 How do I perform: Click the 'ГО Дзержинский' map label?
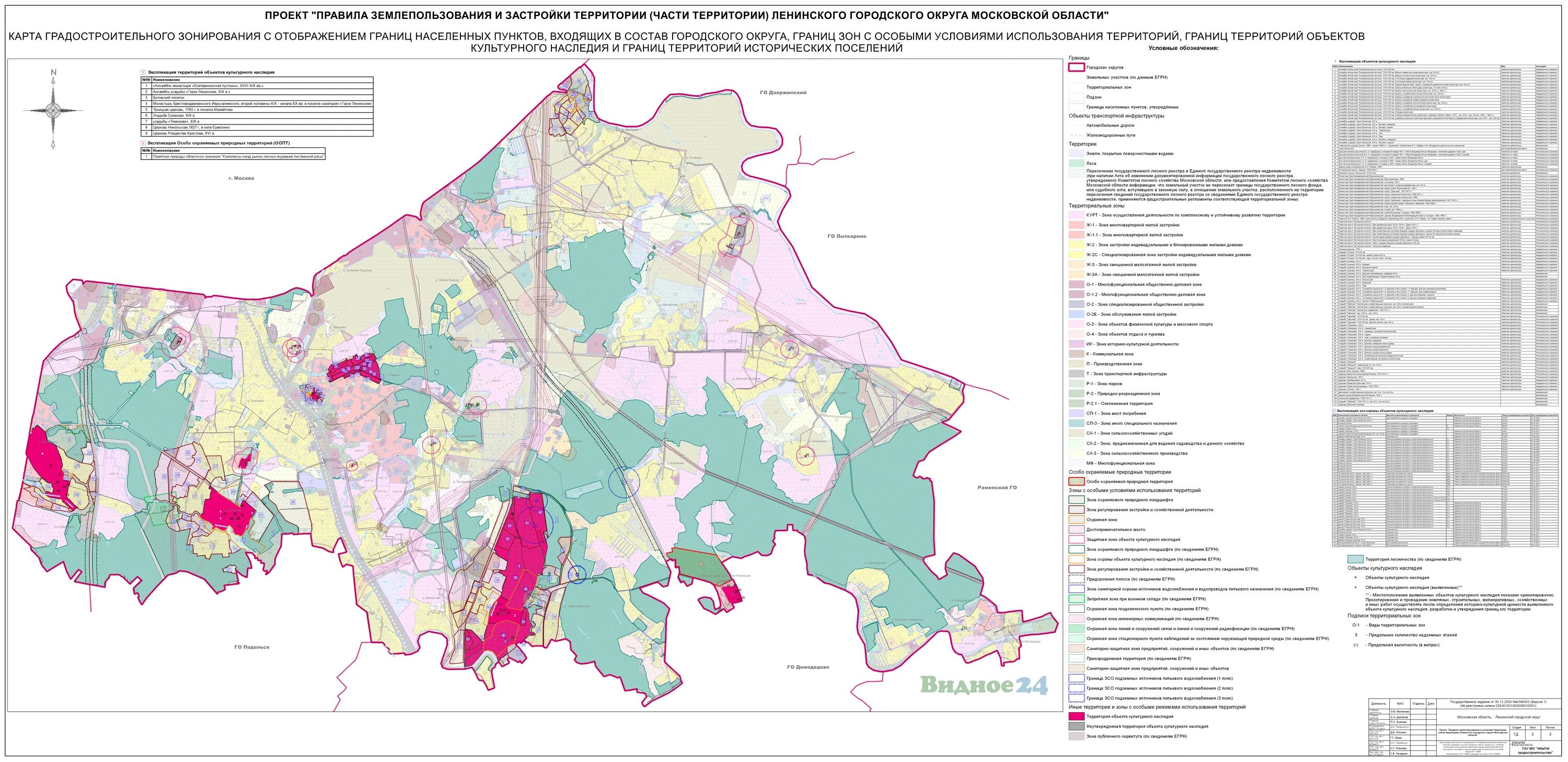point(783,93)
